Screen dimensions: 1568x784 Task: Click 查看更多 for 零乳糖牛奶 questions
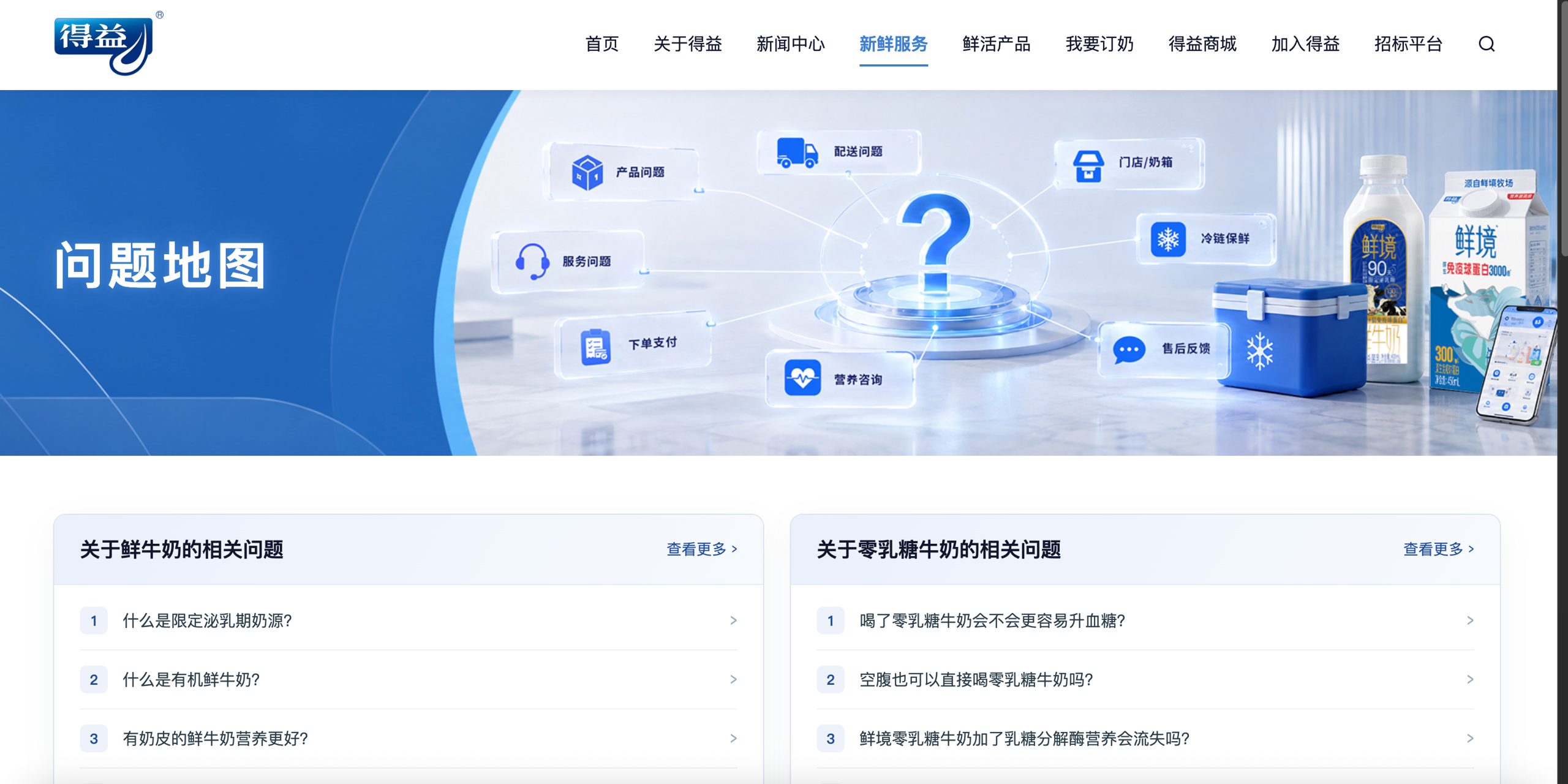[x=1438, y=549]
